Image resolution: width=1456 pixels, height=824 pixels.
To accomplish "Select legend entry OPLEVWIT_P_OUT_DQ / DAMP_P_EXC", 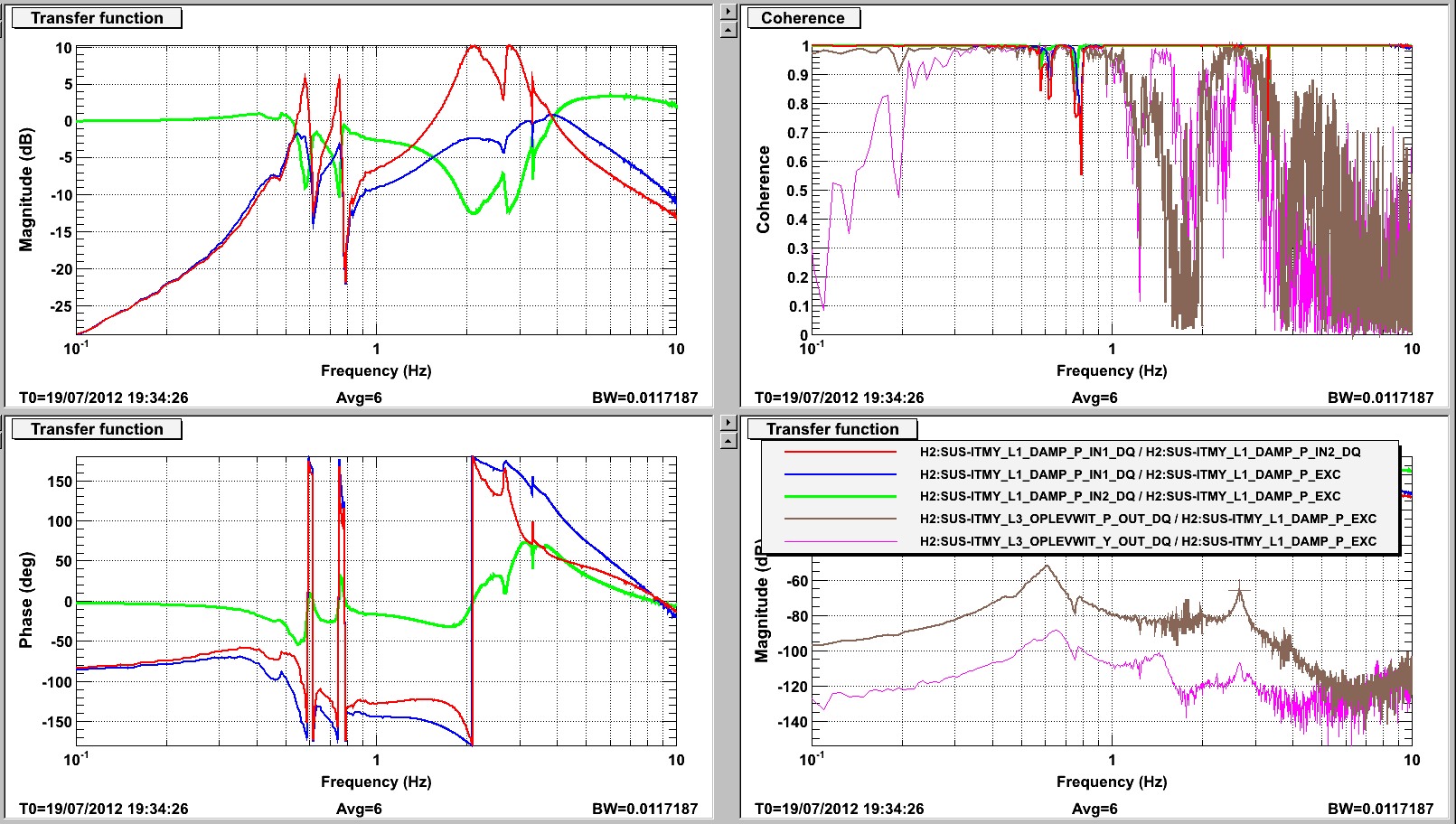I will click(x=1148, y=519).
